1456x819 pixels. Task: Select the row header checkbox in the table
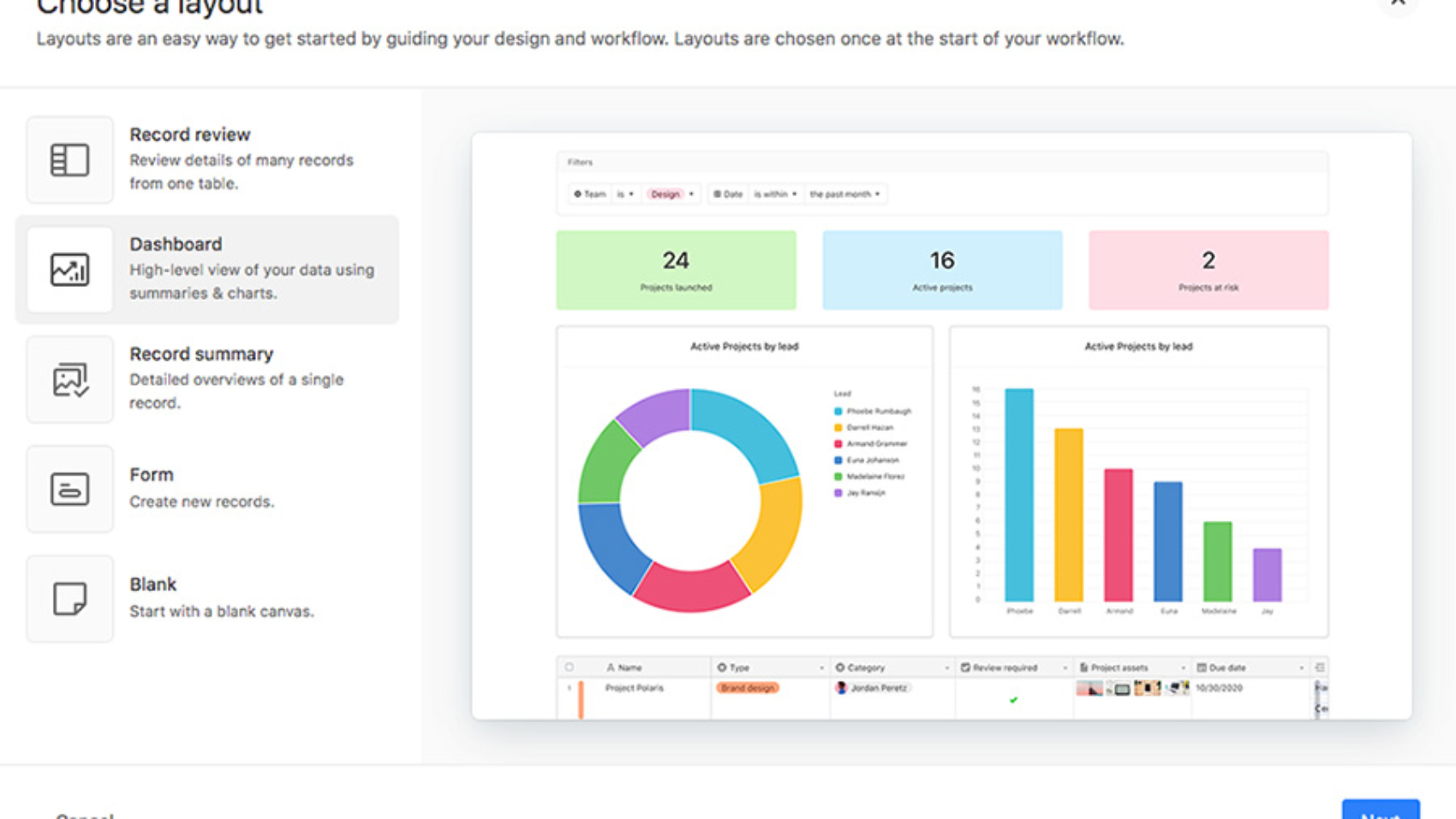coord(570,666)
